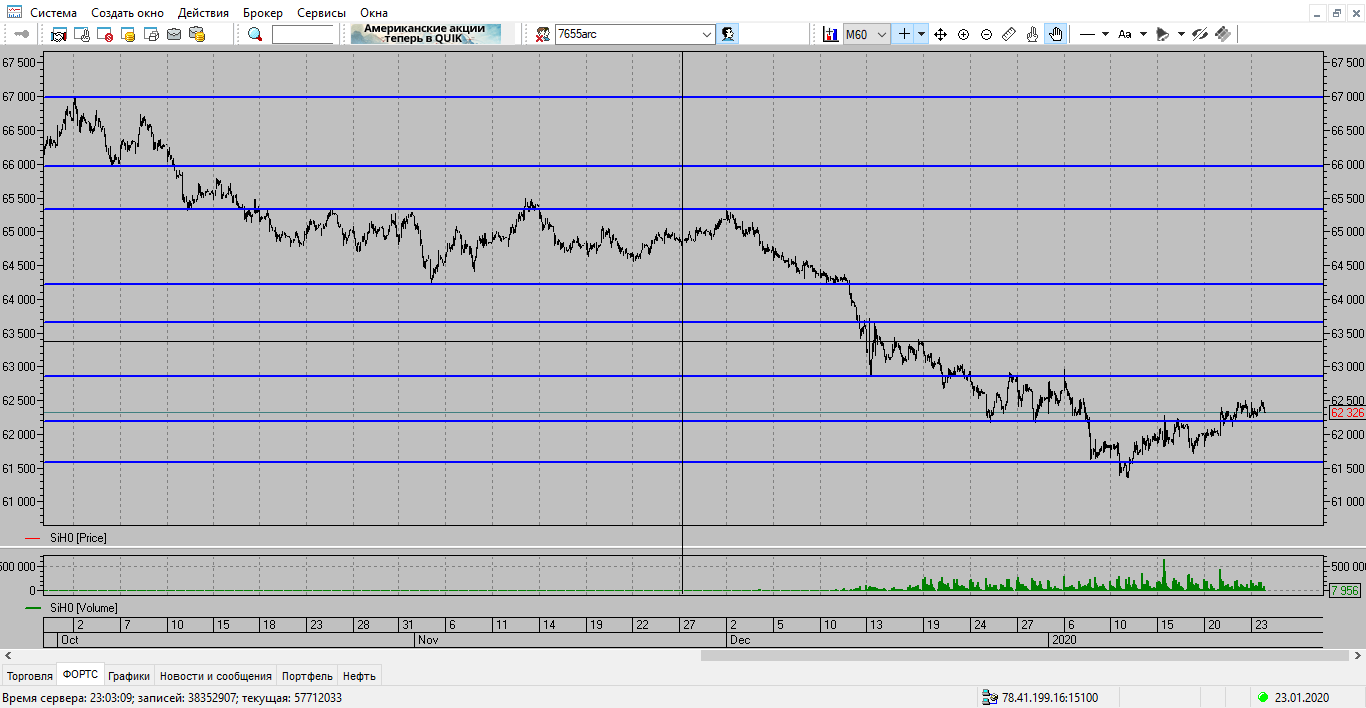1366x708 pixels.
Task: Click the window-with-coins positions icon
Action: coord(128,34)
